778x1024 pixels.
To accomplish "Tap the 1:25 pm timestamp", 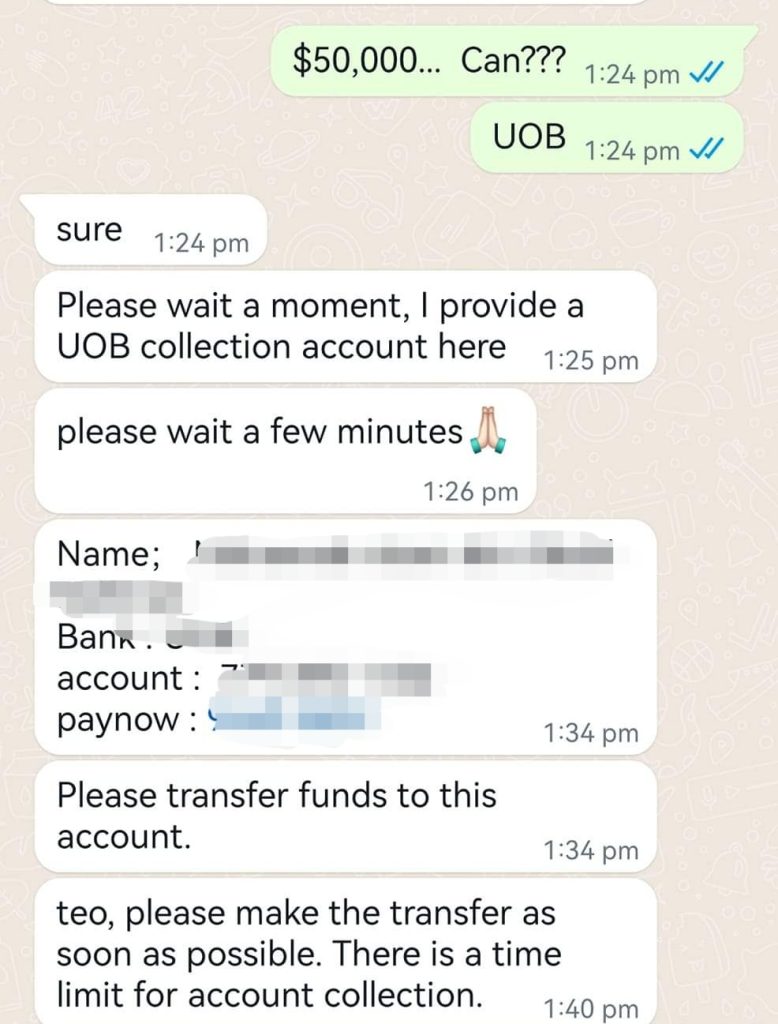I will click(x=591, y=360).
